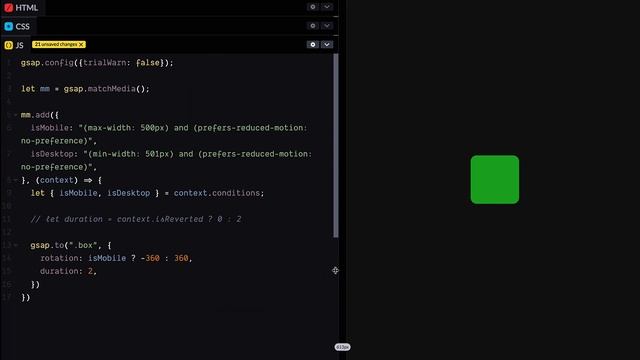The height and width of the screenshot is (360, 640).
Task: Click 'rotation:' property in gsap.to
Action: pos(62,258)
